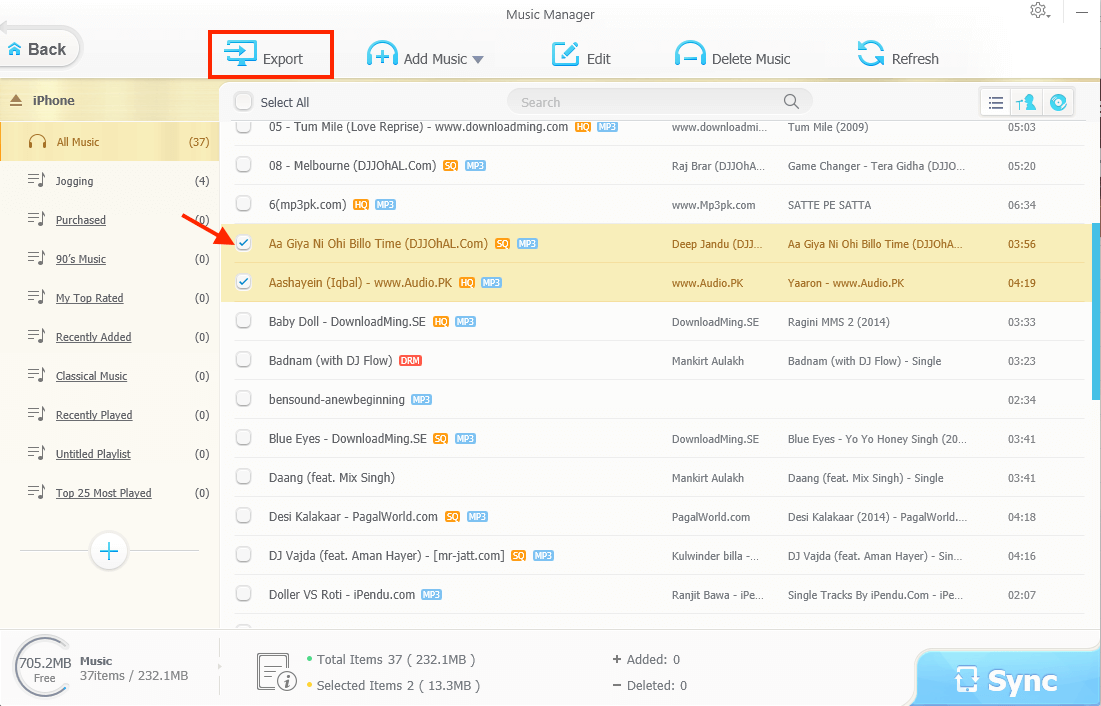This screenshot has height=706, width=1101.
Task: Check the 05 - Tum Mile song checkbox
Action: pos(244,126)
